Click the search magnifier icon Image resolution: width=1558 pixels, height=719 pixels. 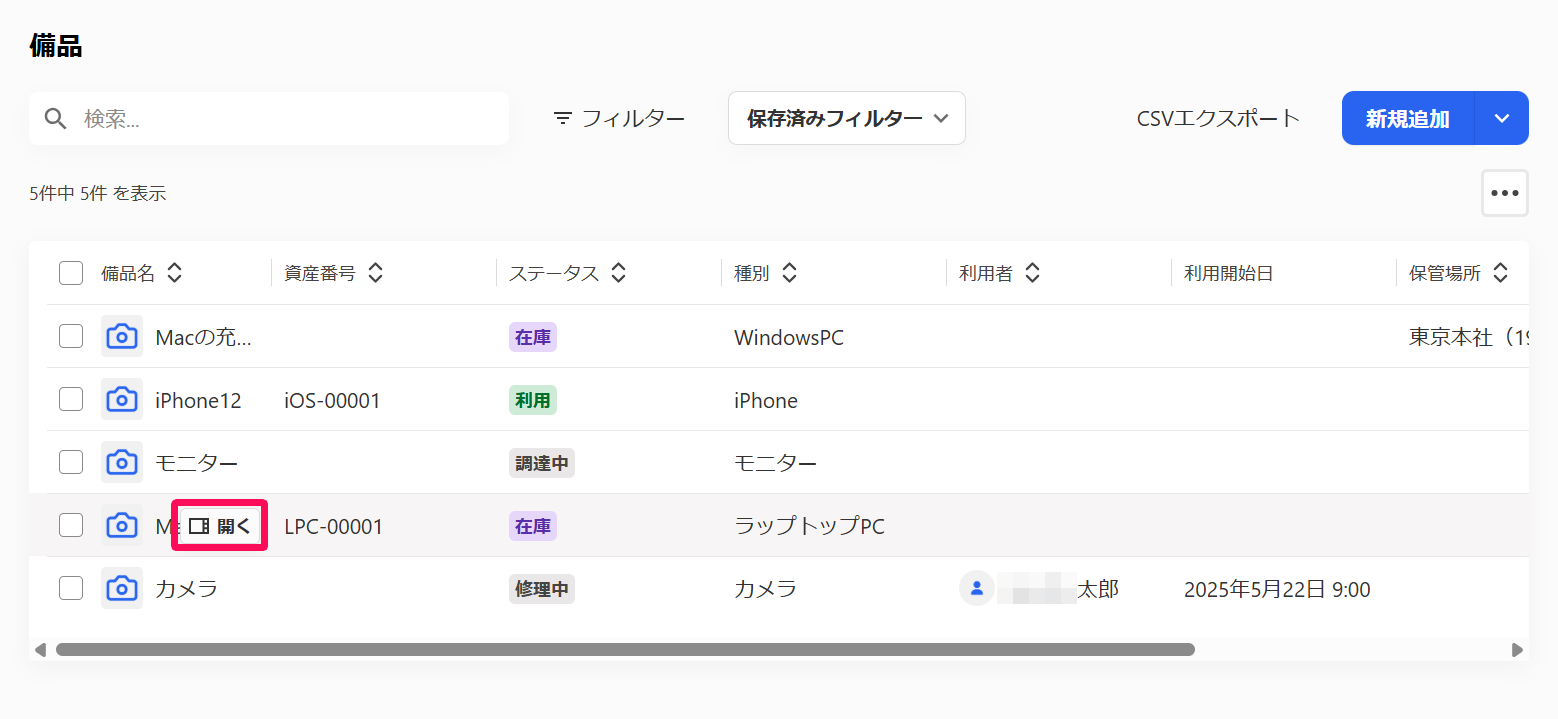point(56,119)
